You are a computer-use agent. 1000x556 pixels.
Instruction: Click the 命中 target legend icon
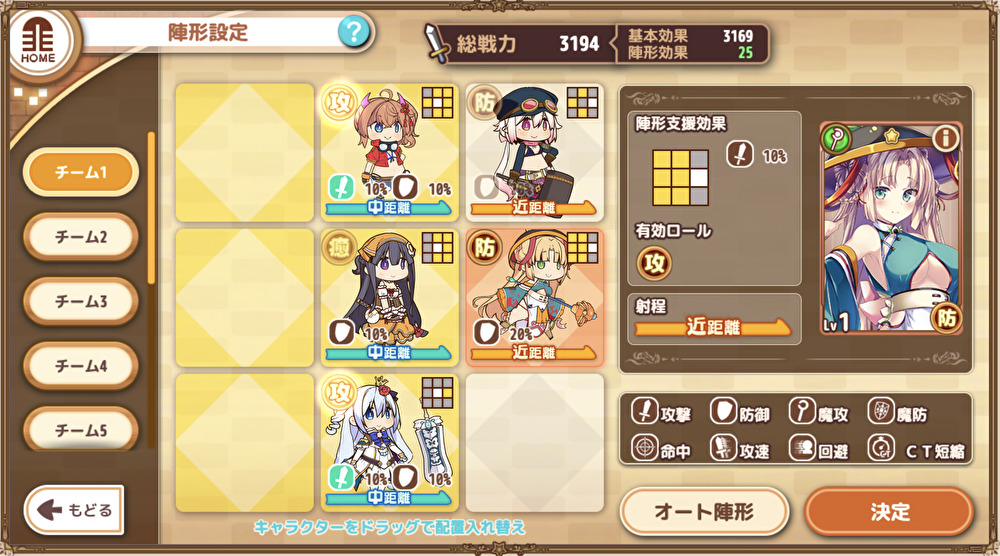coord(645,448)
